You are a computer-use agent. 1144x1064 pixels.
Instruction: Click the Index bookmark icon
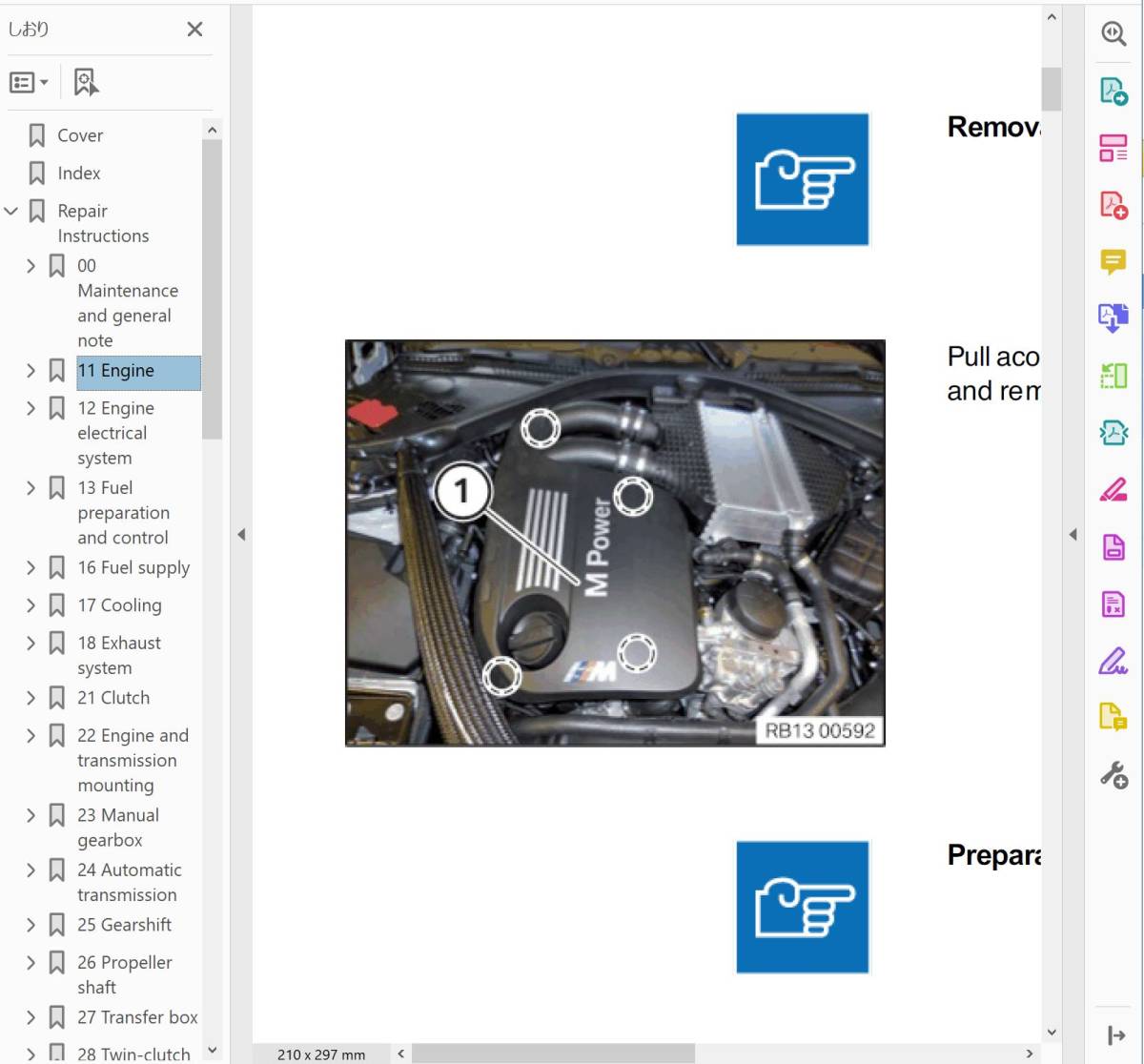37,174
